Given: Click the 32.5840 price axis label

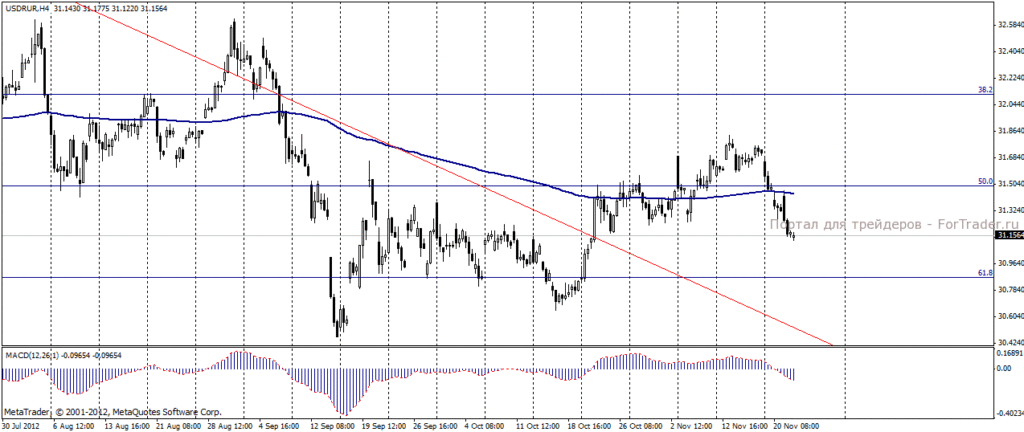Looking at the screenshot, I should pyautogui.click(x=1010, y=25).
